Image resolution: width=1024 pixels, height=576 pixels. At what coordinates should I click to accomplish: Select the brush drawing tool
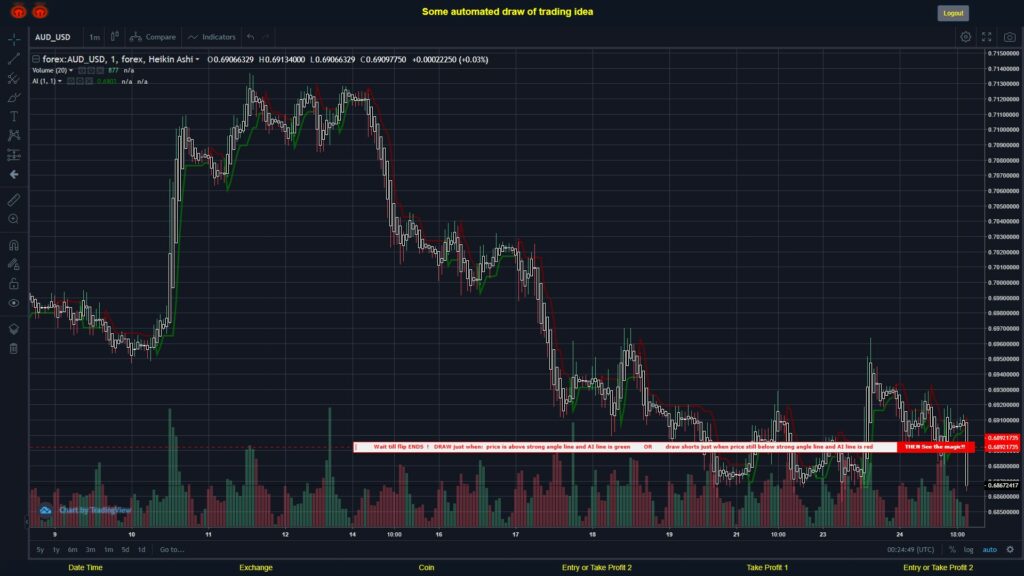[x=14, y=97]
